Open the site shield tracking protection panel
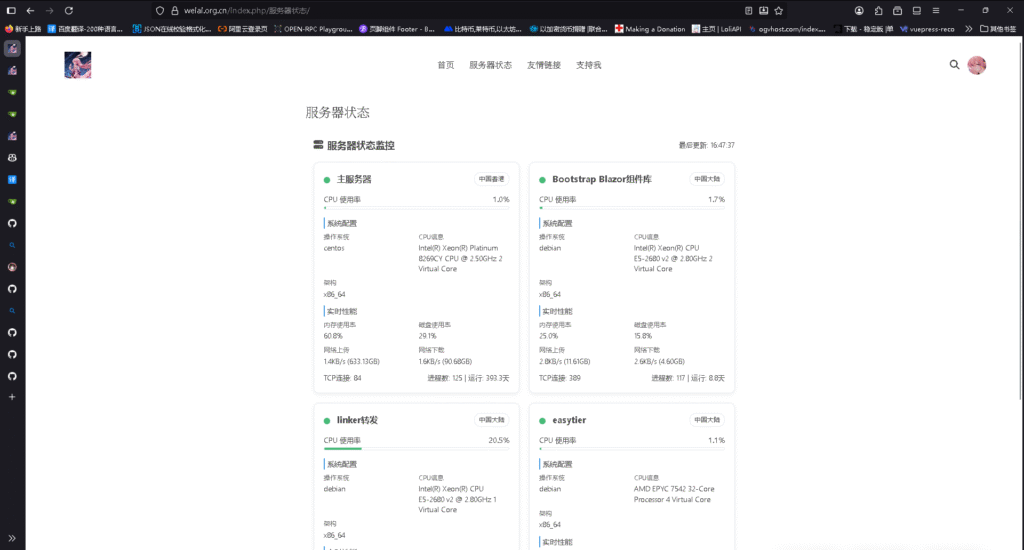This screenshot has width=1024, height=550. [159, 10]
